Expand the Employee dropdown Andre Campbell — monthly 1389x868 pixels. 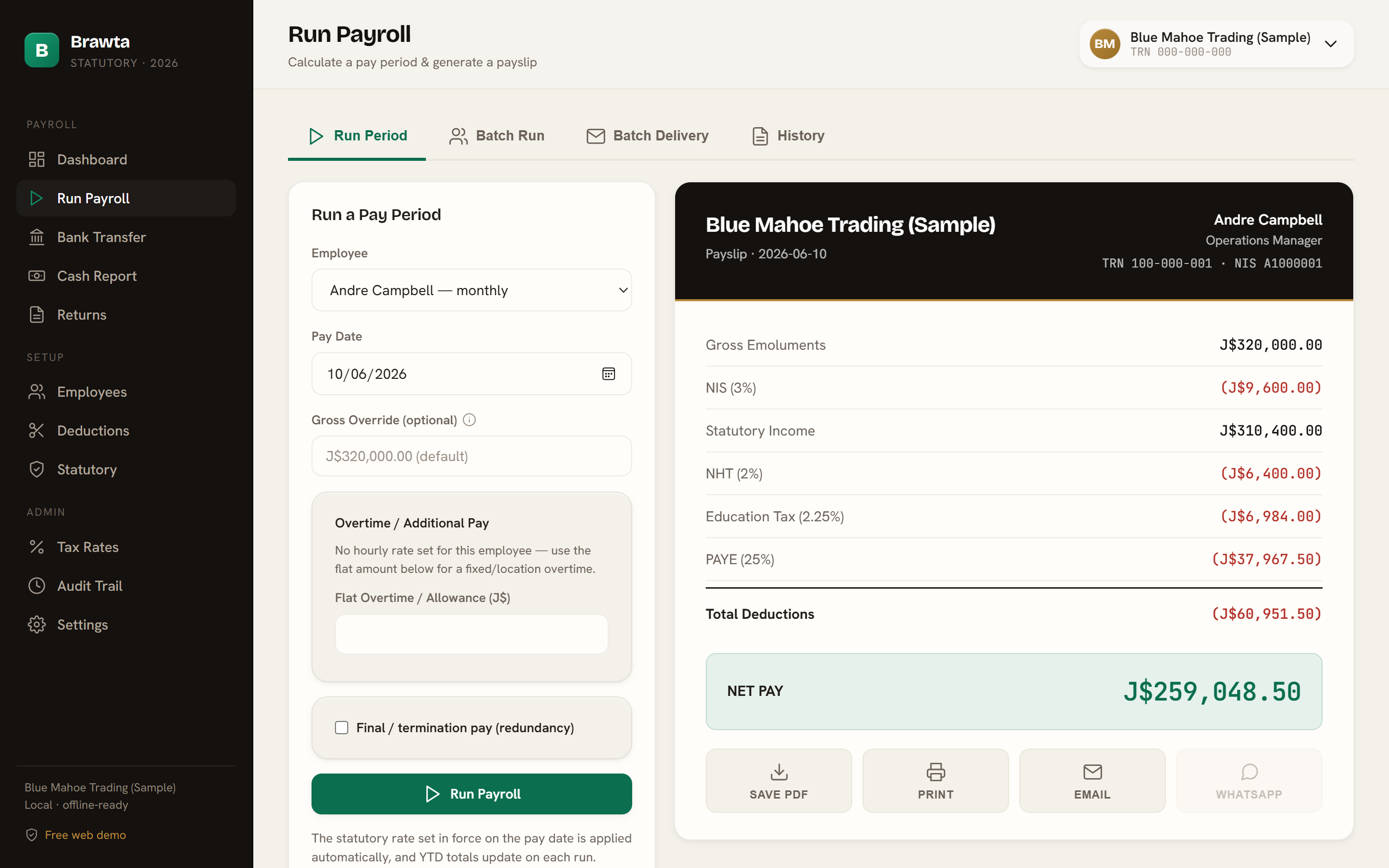point(471,290)
